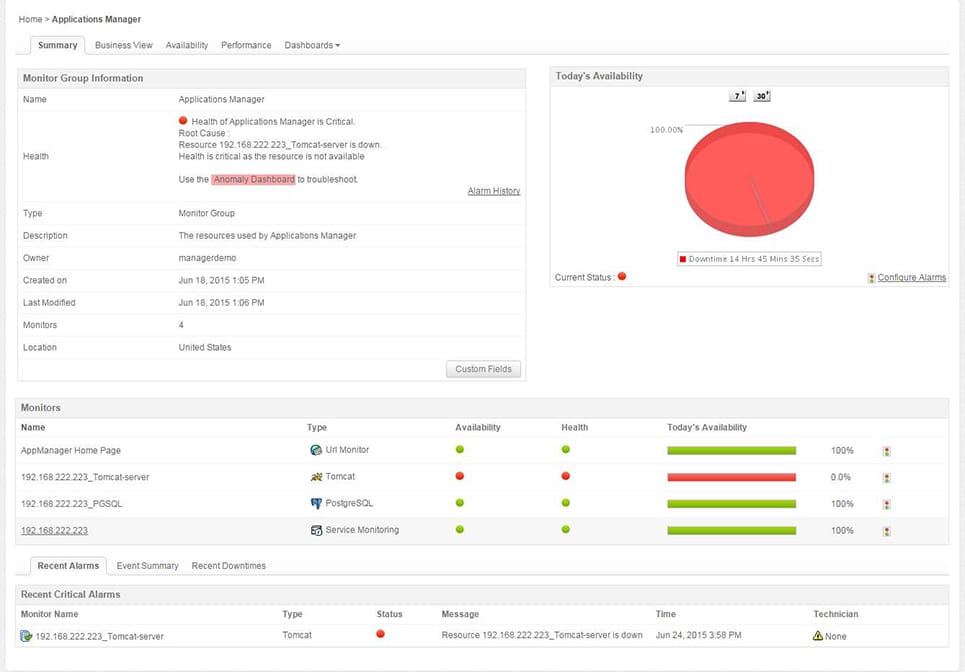965x672 pixels.
Task: Open the Event Summary tab
Action: pos(147,565)
